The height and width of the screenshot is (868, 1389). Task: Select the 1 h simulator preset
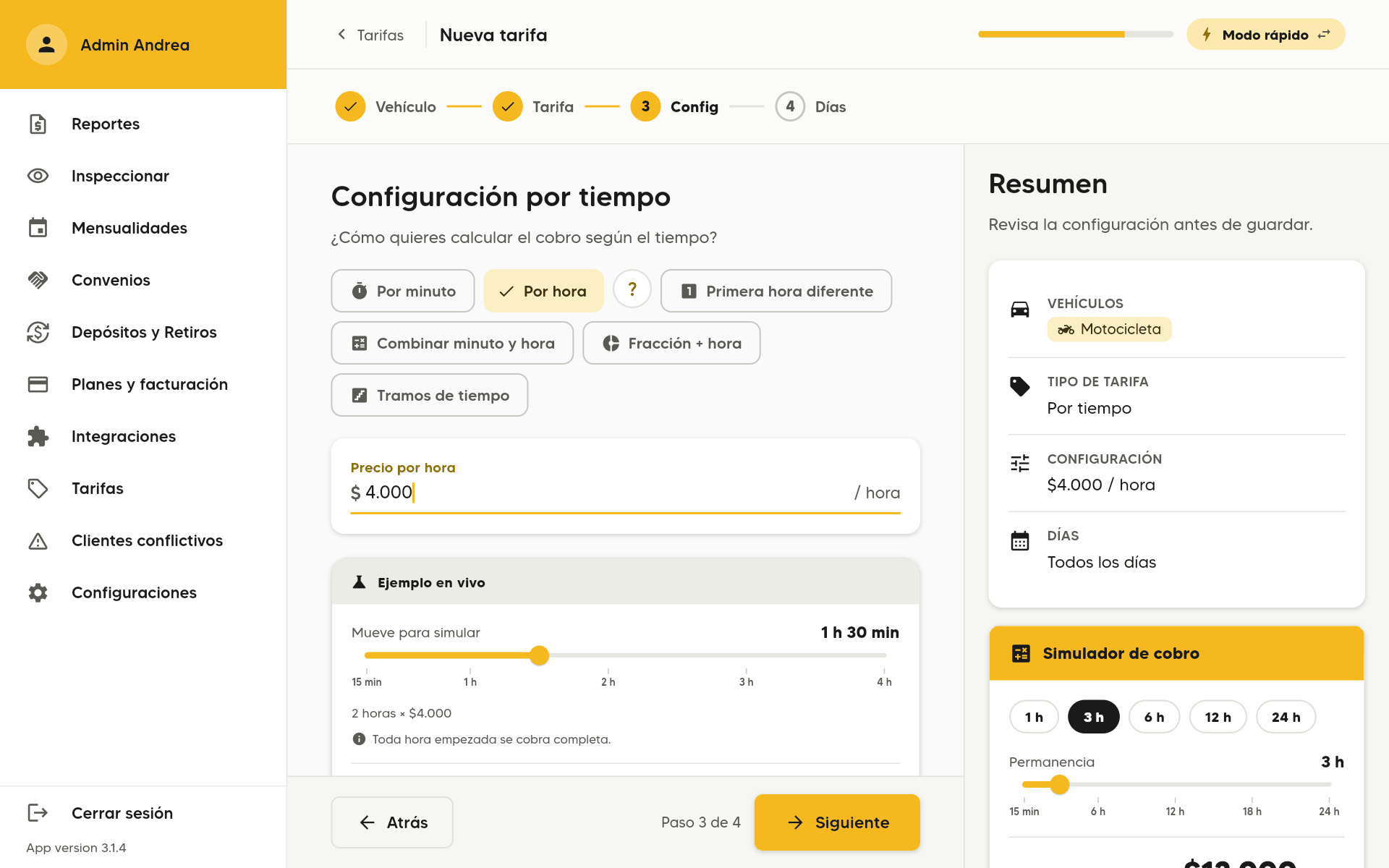pyautogui.click(x=1034, y=717)
